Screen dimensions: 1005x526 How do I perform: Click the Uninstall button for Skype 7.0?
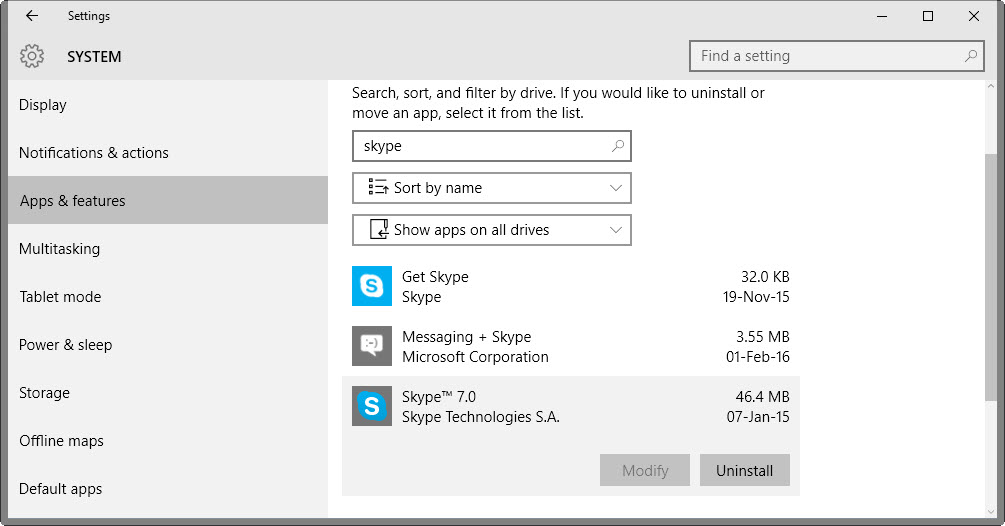click(x=744, y=470)
